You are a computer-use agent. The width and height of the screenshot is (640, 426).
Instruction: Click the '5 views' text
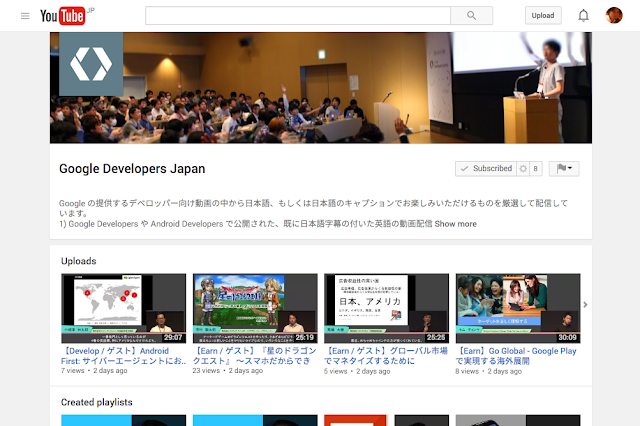tap(336, 371)
